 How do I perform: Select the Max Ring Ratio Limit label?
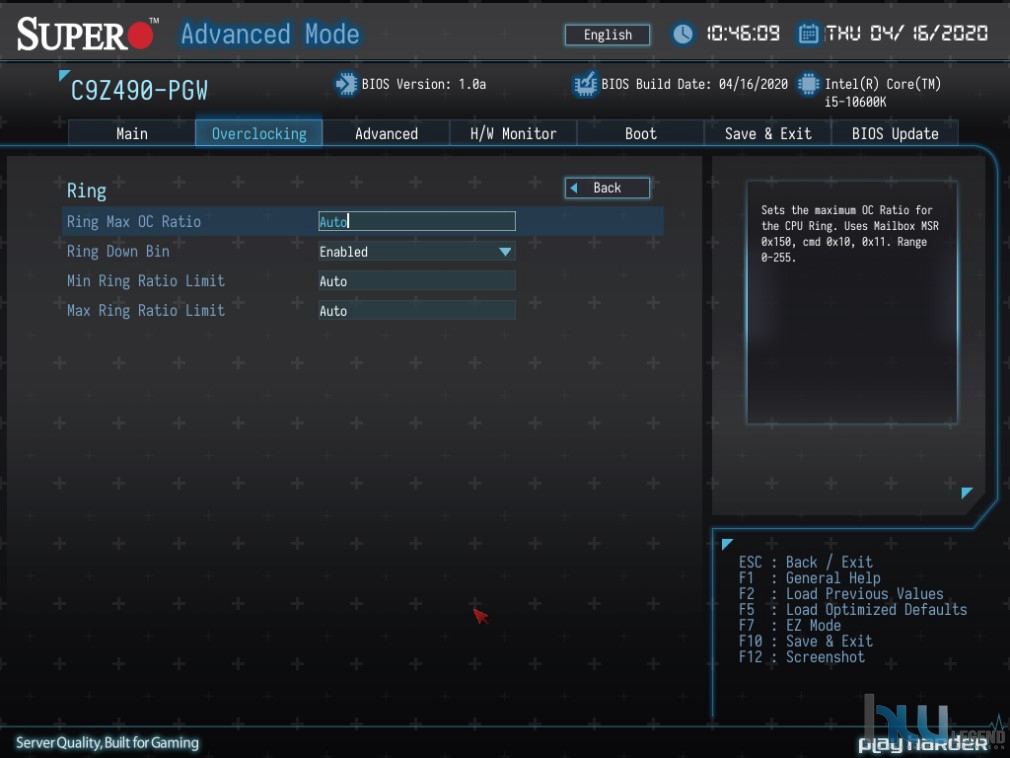tap(146, 310)
